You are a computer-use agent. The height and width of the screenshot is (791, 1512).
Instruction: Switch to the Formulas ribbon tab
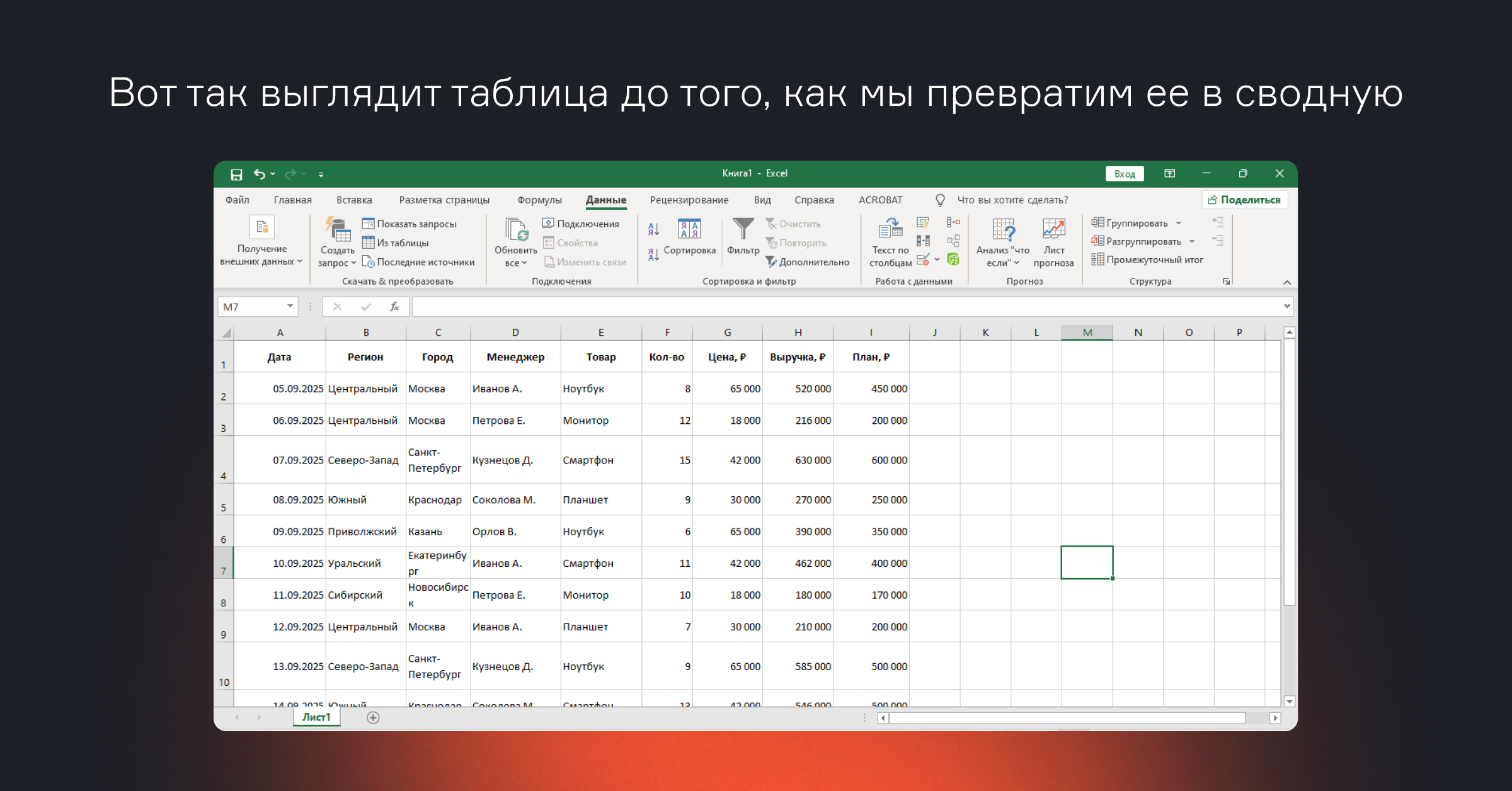[539, 200]
